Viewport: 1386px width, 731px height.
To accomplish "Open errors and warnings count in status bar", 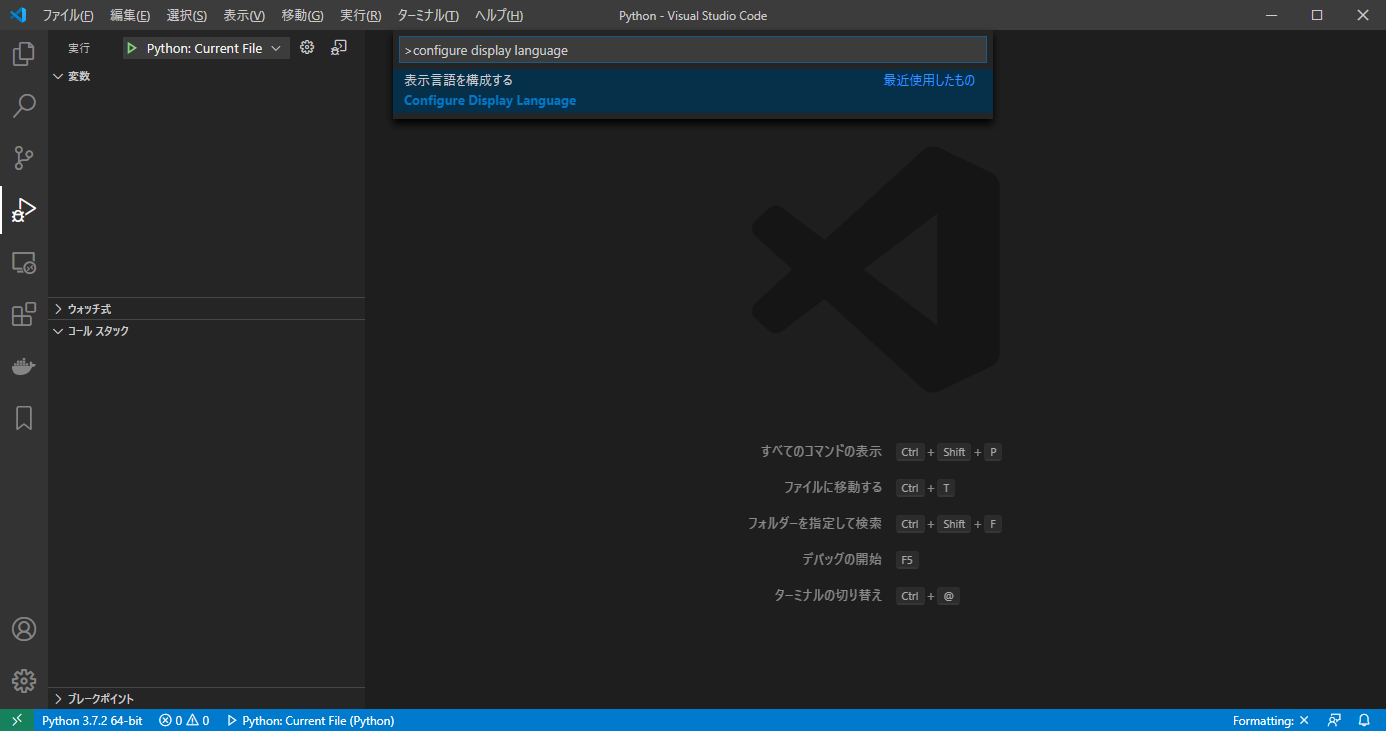I will [184, 720].
